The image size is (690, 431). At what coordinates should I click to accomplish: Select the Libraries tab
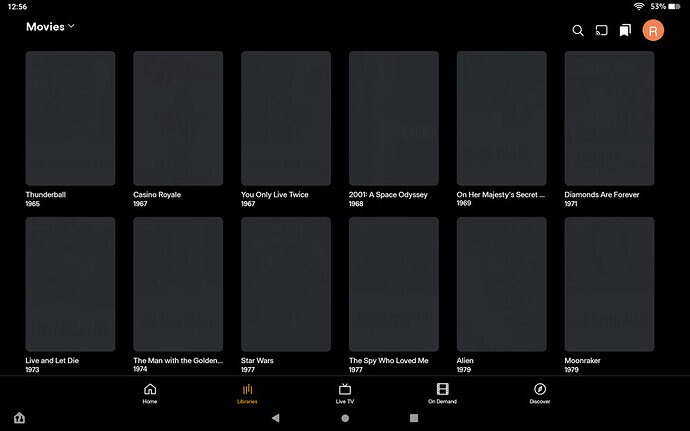(247, 394)
